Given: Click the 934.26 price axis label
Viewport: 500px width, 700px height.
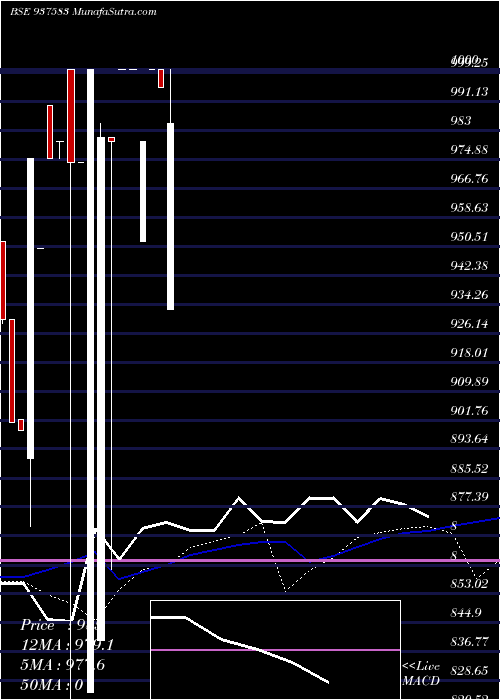Looking at the screenshot, I should click(469, 295).
